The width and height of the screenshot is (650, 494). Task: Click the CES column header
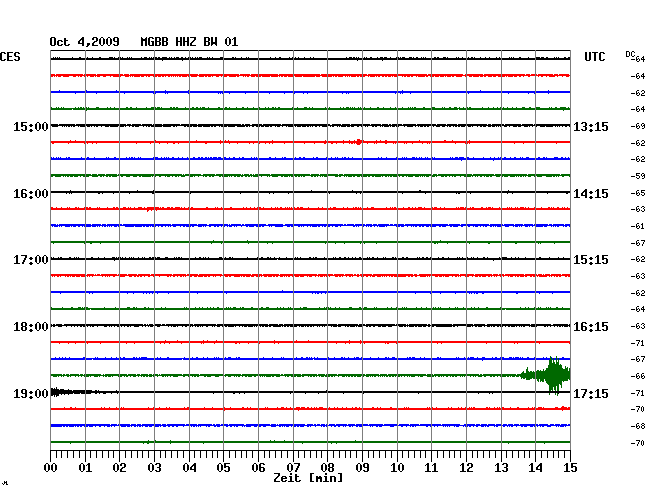coord(10,57)
